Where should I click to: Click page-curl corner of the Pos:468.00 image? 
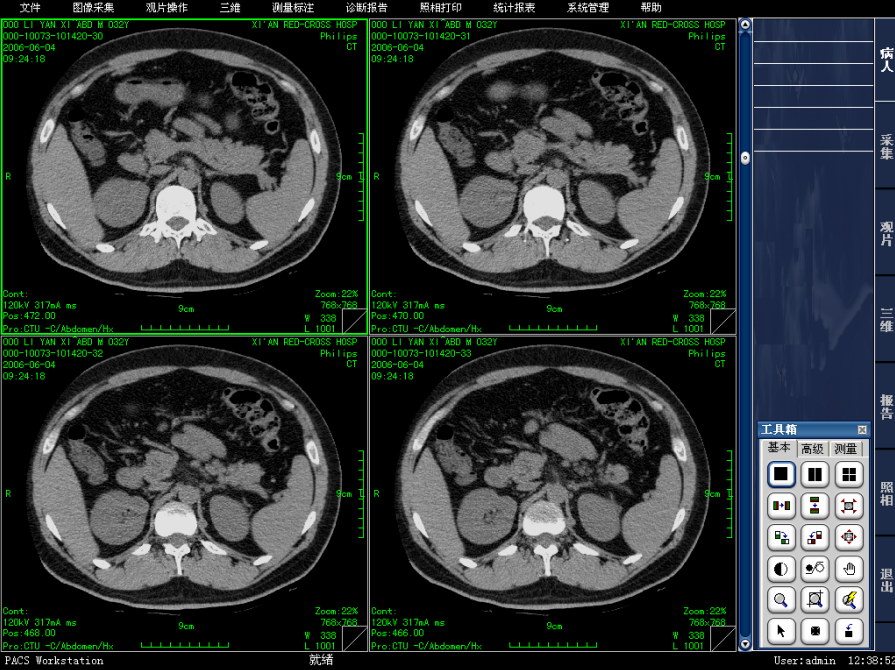pyautogui.click(x=354, y=639)
